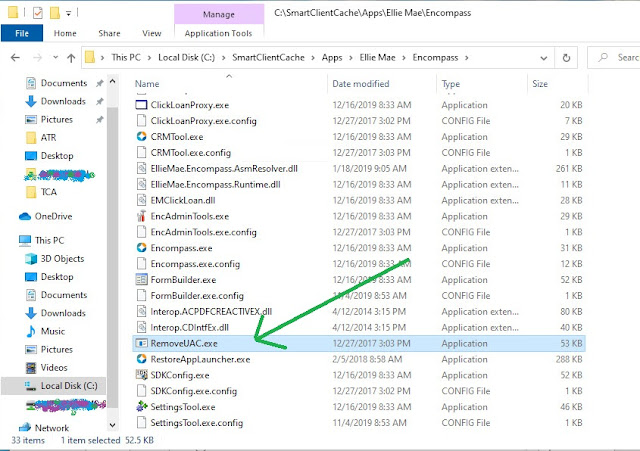This screenshot has height=451, width=640.
Task: Switch to the Share ribbon tab
Action: pos(109,33)
